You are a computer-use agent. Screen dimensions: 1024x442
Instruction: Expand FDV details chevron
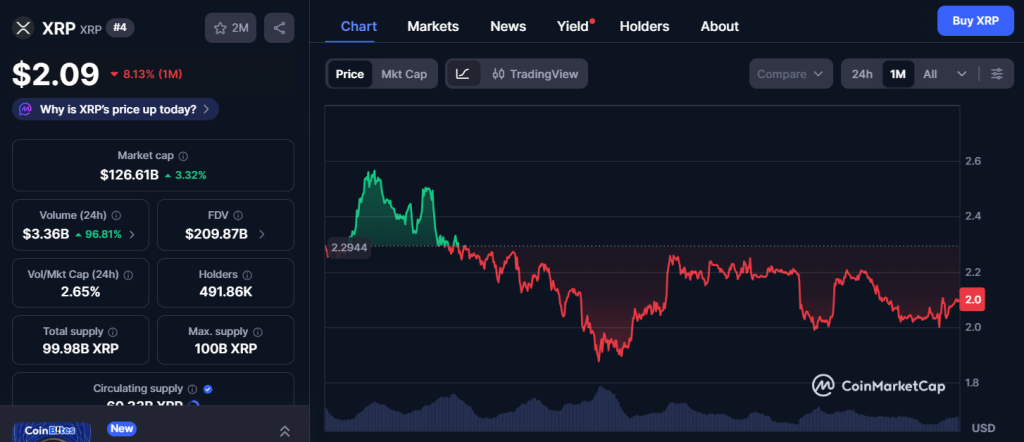click(262, 234)
